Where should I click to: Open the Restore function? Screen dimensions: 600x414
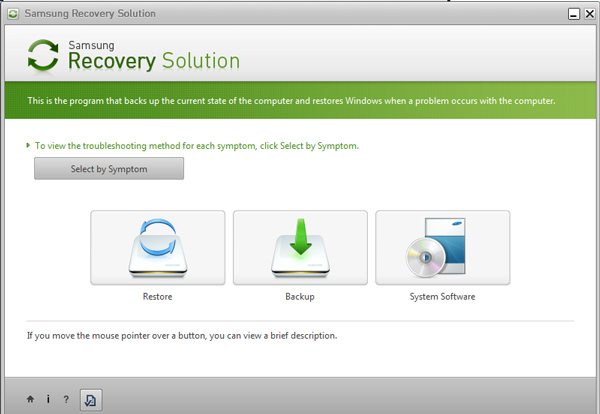pyautogui.click(x=158, y=248)
